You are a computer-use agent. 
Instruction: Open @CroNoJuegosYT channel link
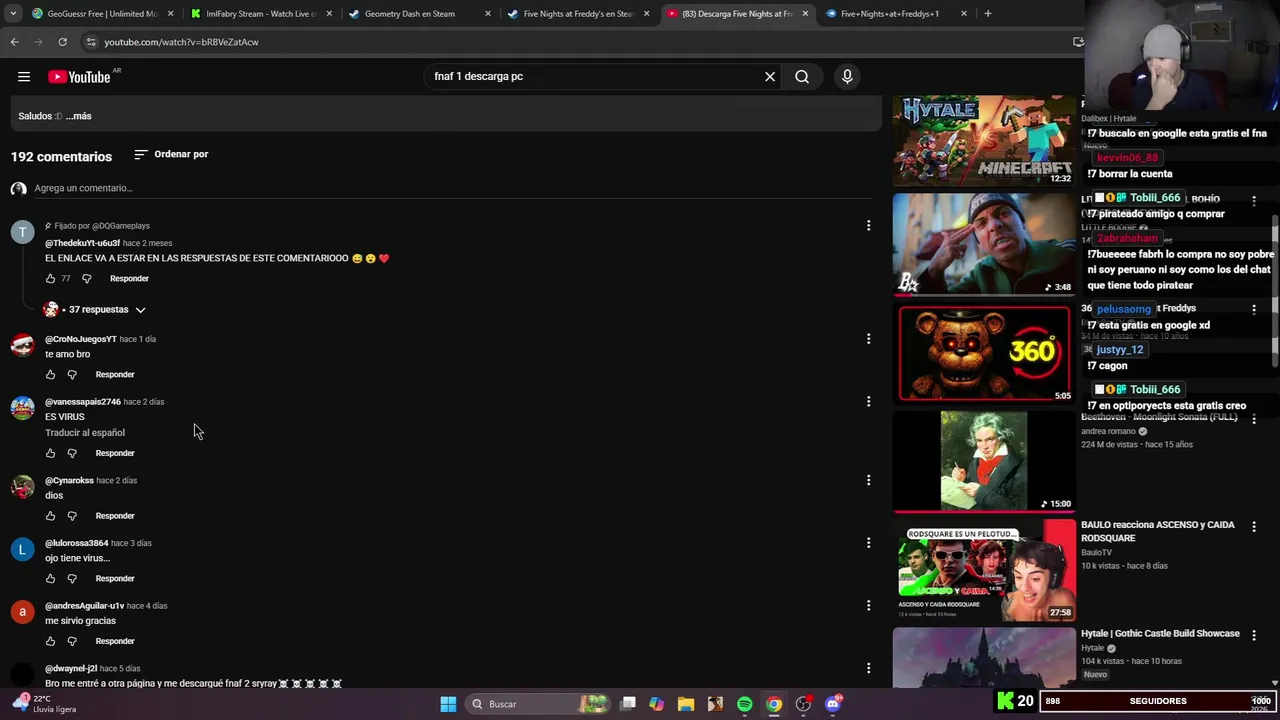tap(81, 339)
